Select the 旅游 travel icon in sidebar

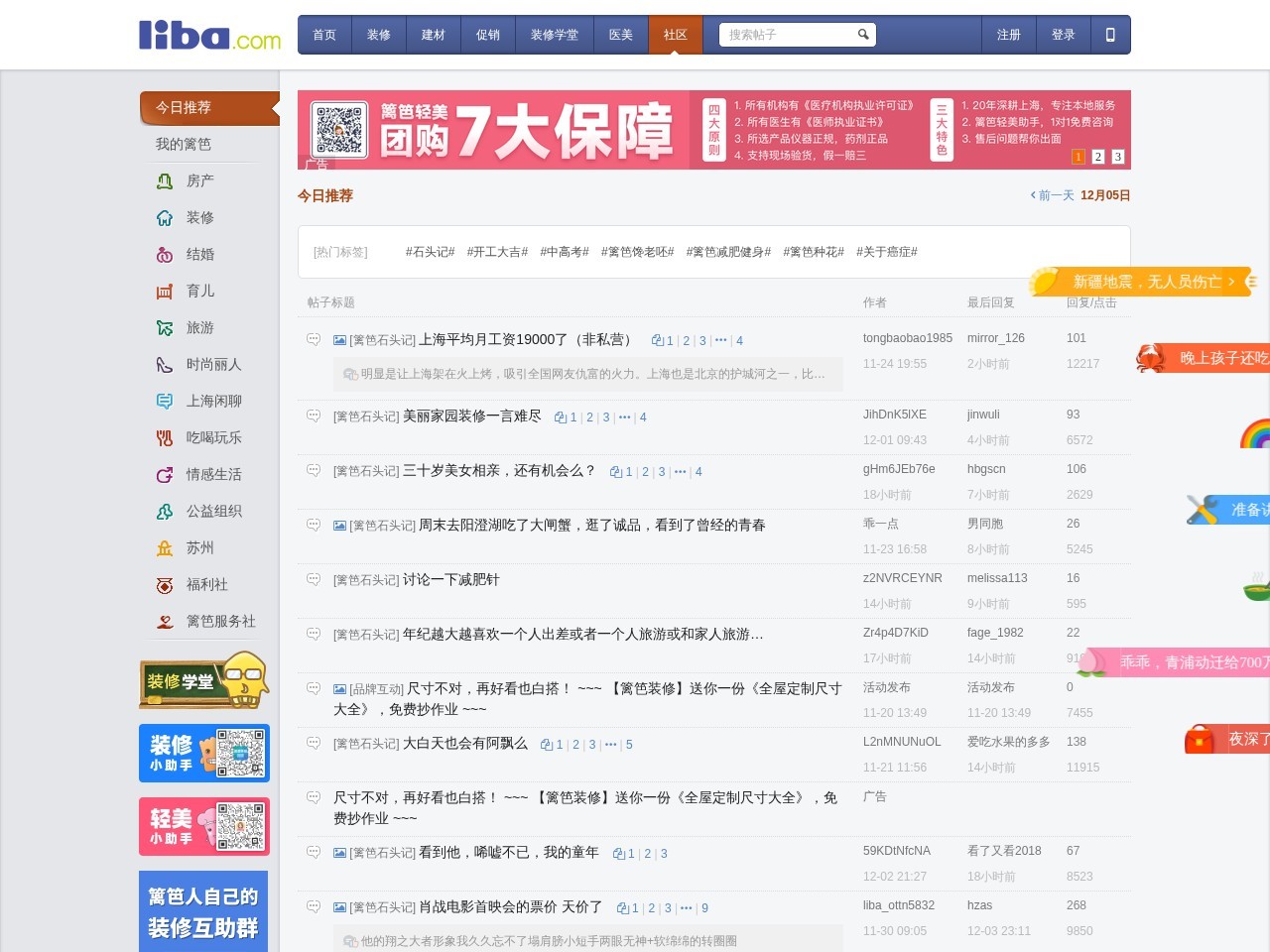point(165,327)
